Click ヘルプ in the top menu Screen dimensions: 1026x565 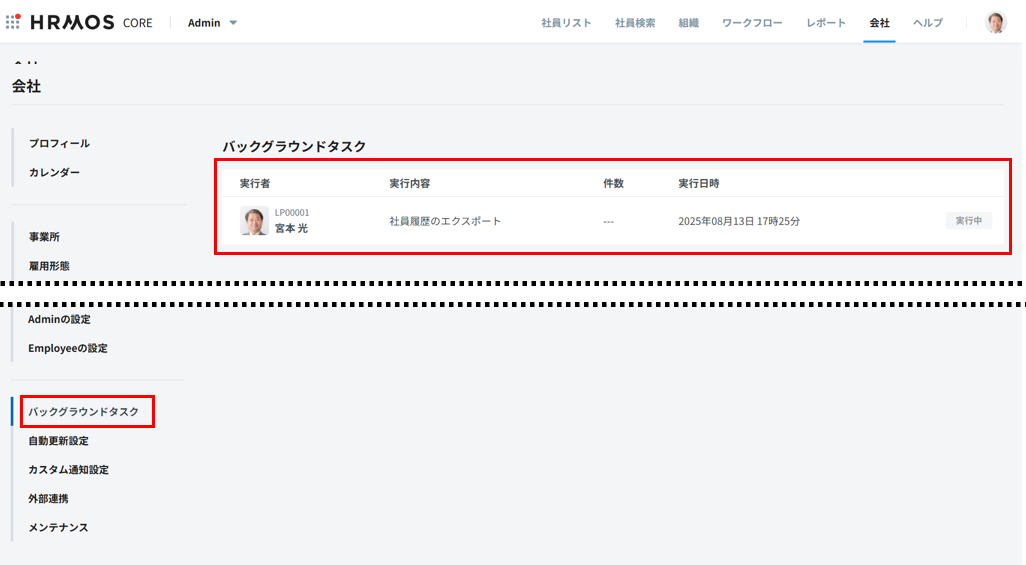pos(927,23)
